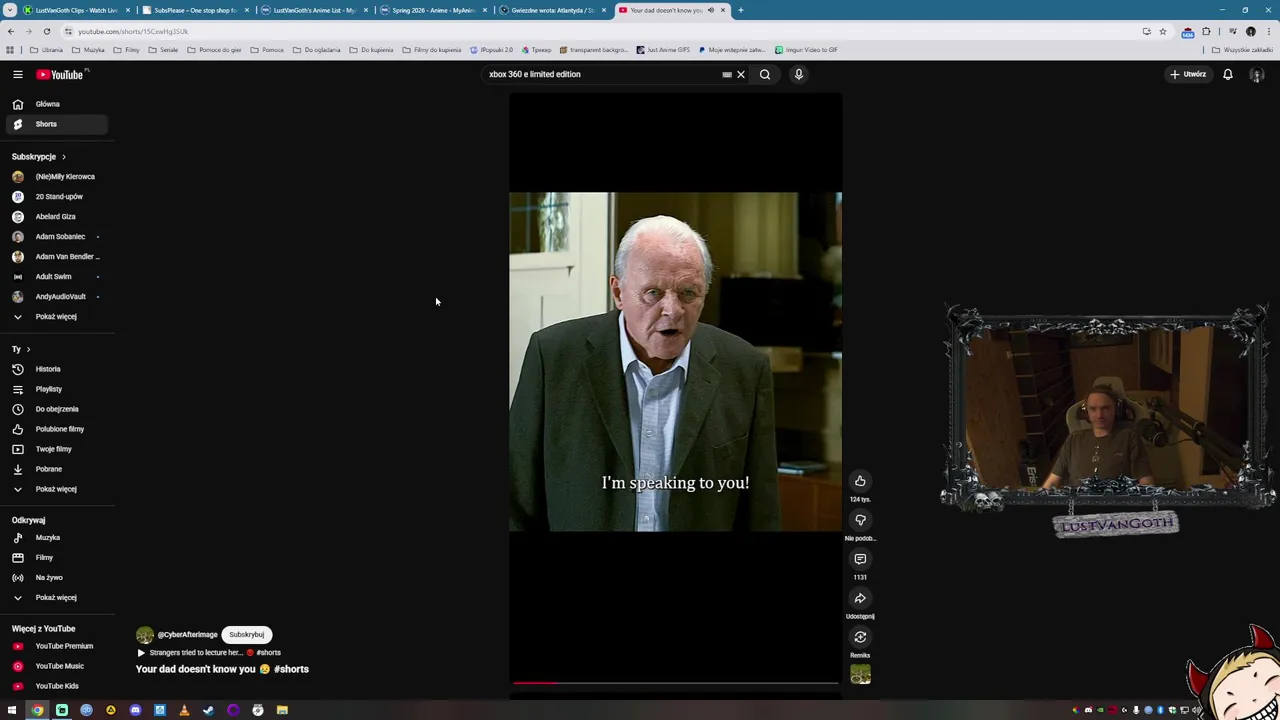Open Adam Van Bendler subscription

pyautogui.click(x=57, y=256)
